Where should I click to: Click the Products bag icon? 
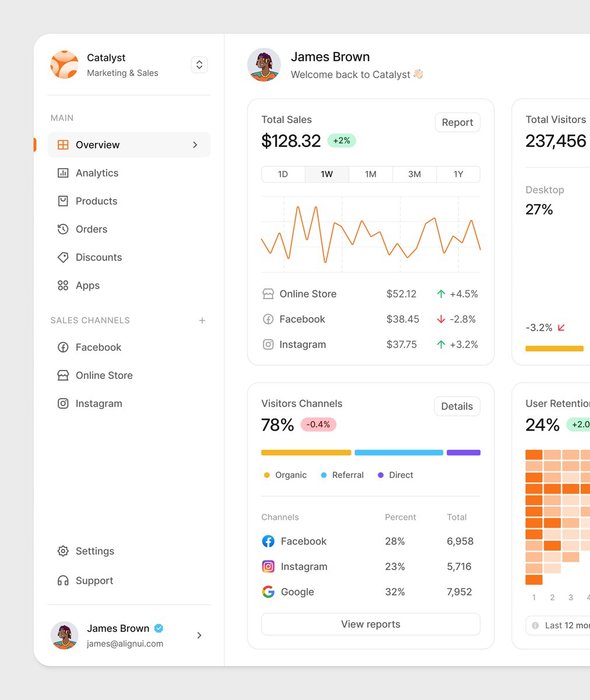pyautogui.click(x=63, y=201)
